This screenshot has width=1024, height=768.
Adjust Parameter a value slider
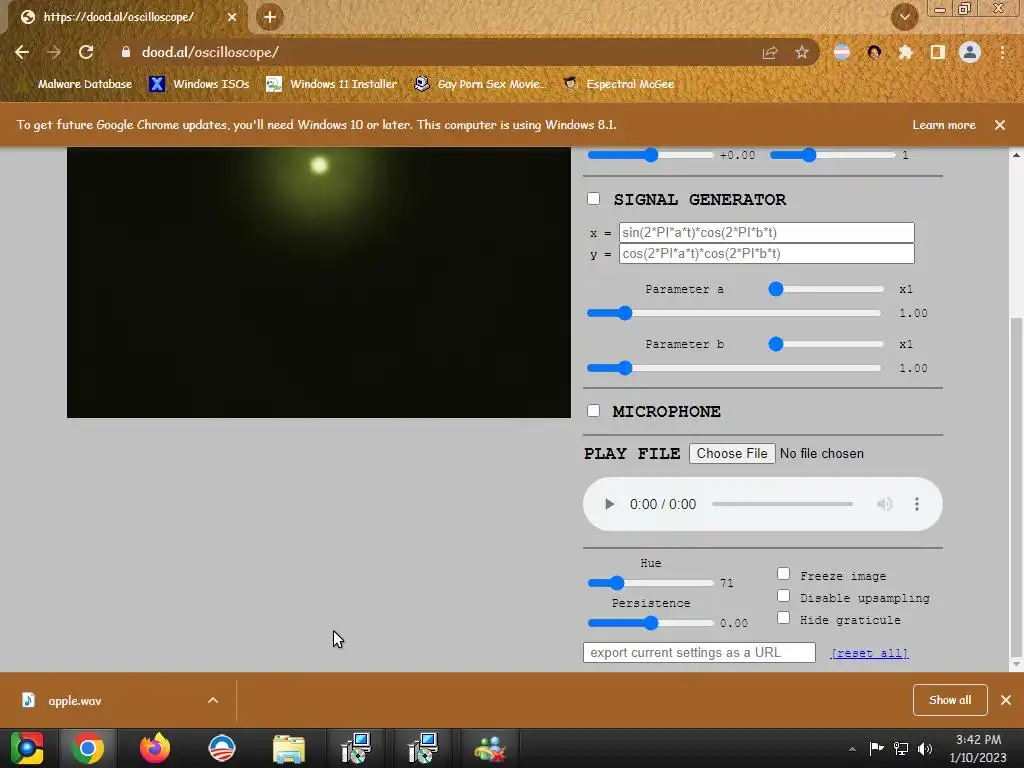point(734,313)
